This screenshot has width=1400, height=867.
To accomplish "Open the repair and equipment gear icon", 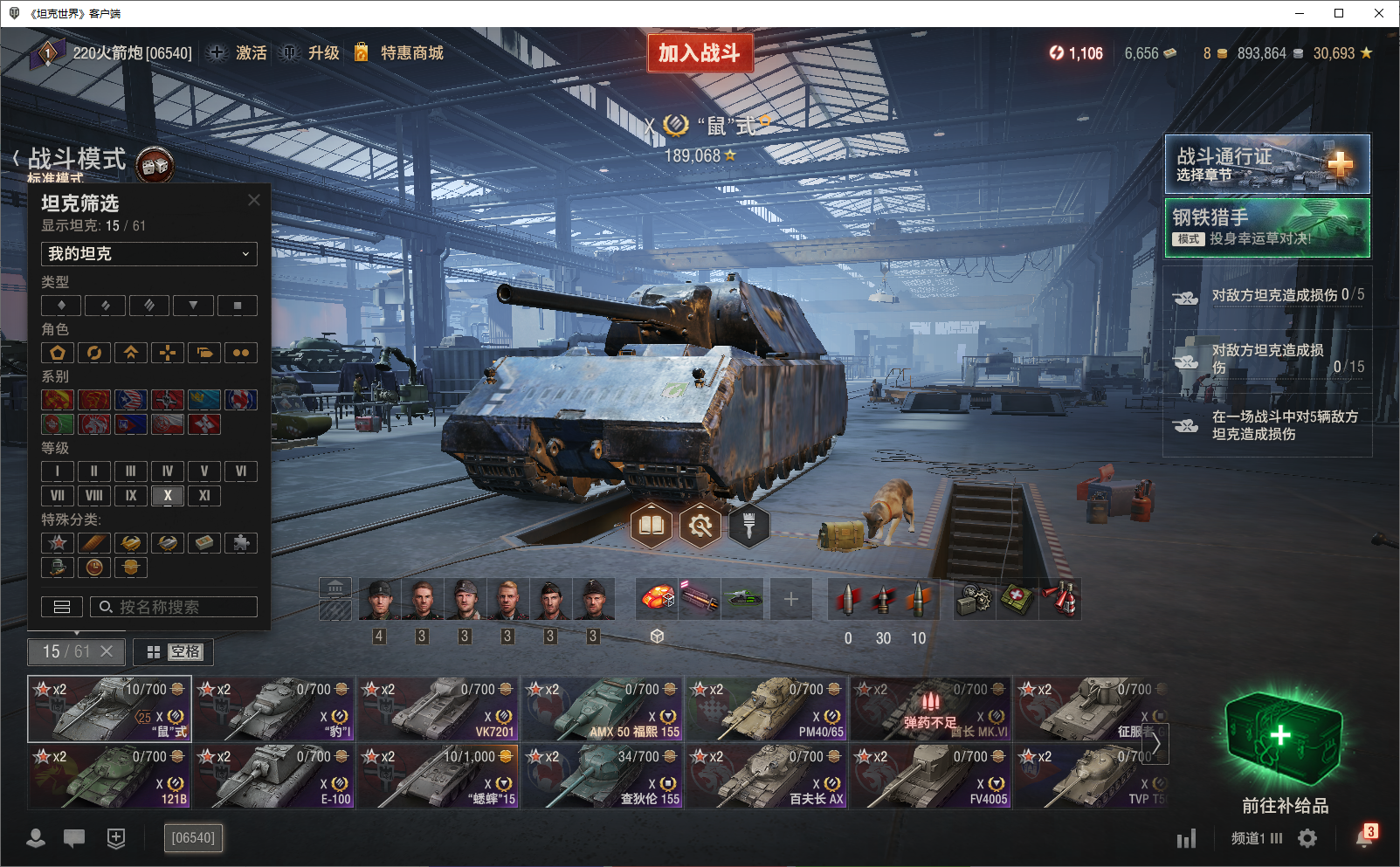I will pos(700,525).
